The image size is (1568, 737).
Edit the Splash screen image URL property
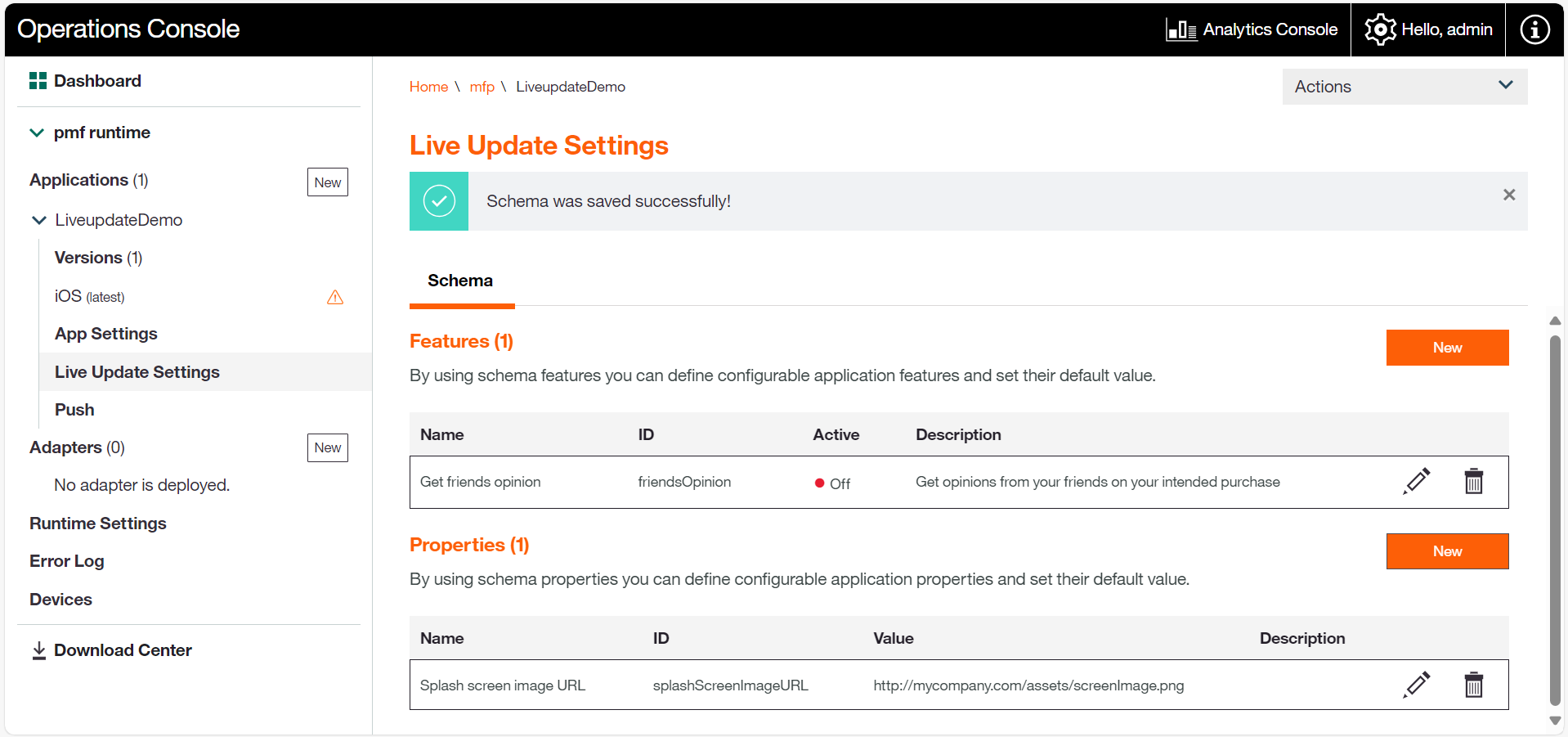1416,685
